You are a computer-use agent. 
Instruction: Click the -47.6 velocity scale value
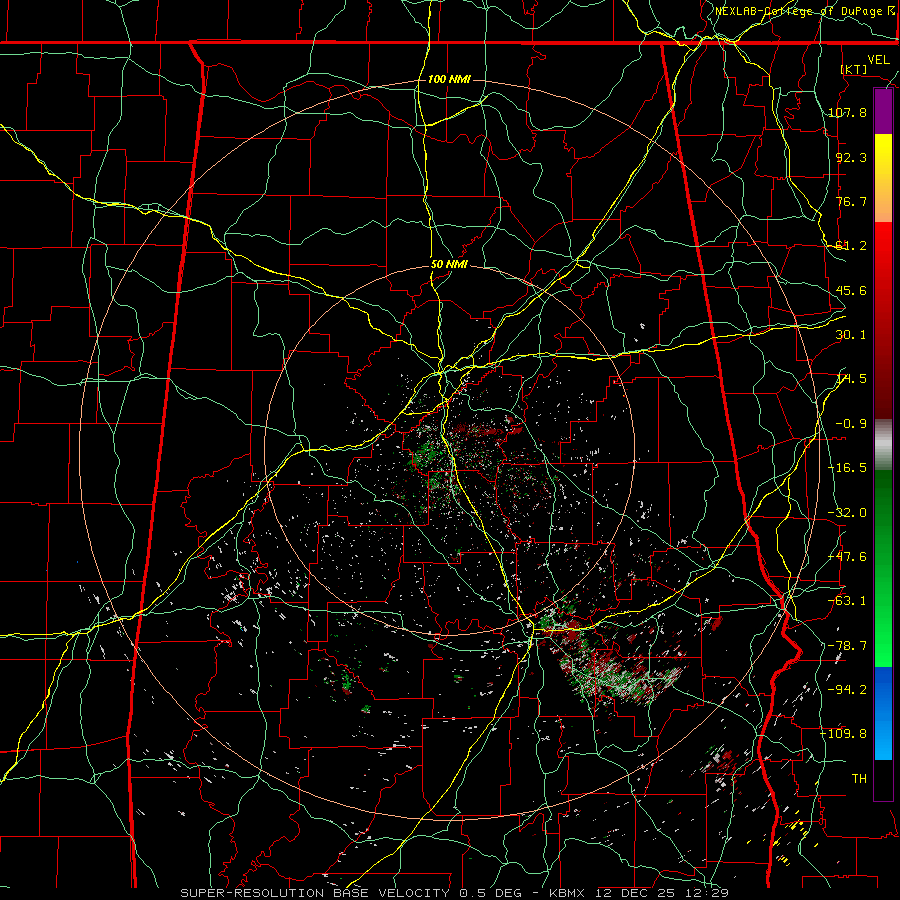[x=848, y=557]
